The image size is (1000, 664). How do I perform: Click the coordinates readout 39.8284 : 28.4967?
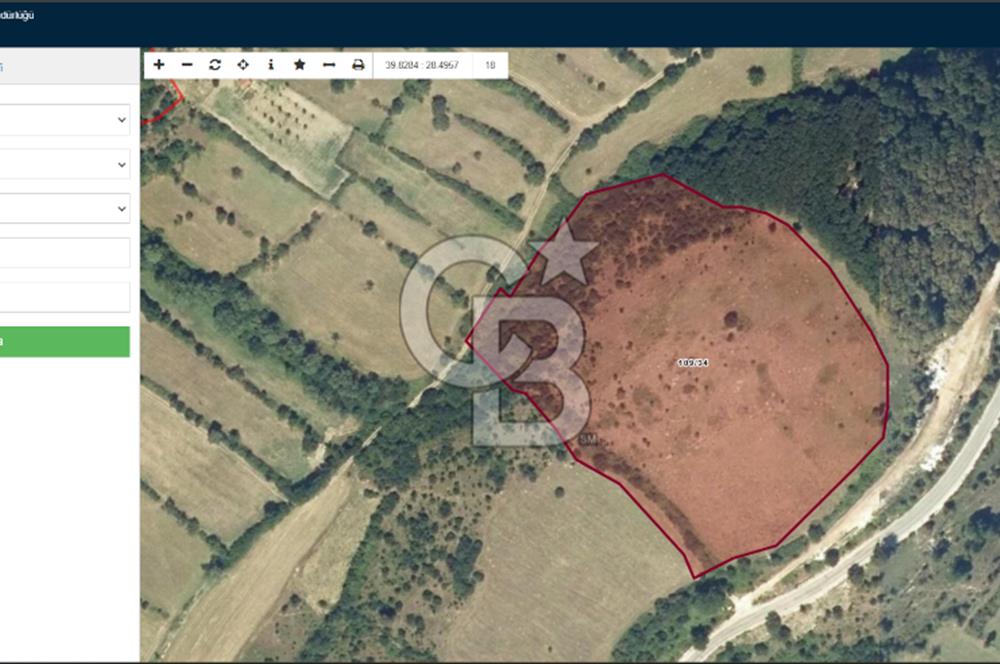[421, 65]
